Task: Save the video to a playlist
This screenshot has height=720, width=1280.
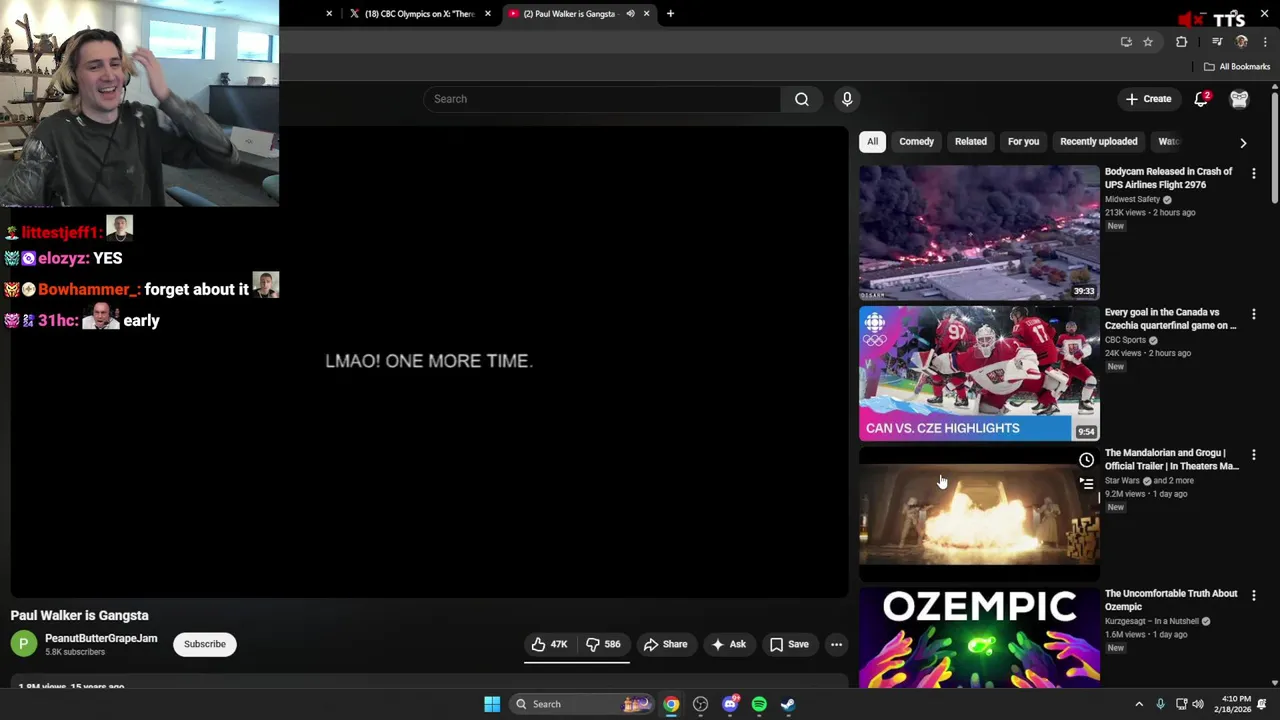Action: pos(788,644)
